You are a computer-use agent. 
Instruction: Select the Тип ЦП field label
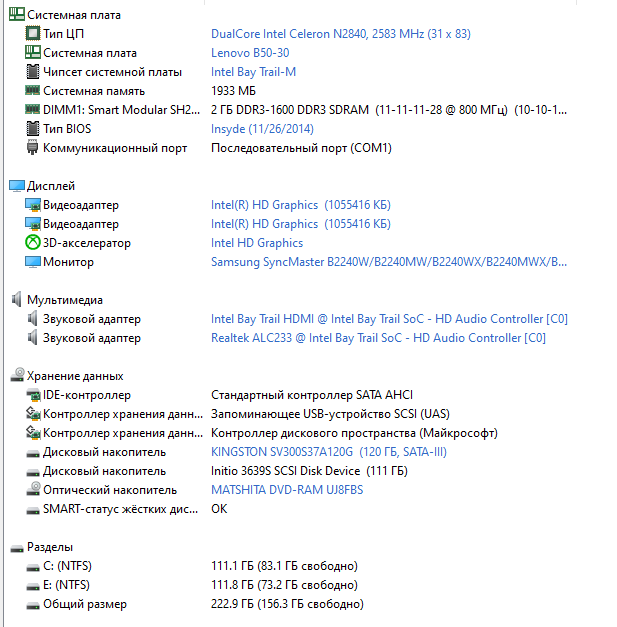(64, 34)
